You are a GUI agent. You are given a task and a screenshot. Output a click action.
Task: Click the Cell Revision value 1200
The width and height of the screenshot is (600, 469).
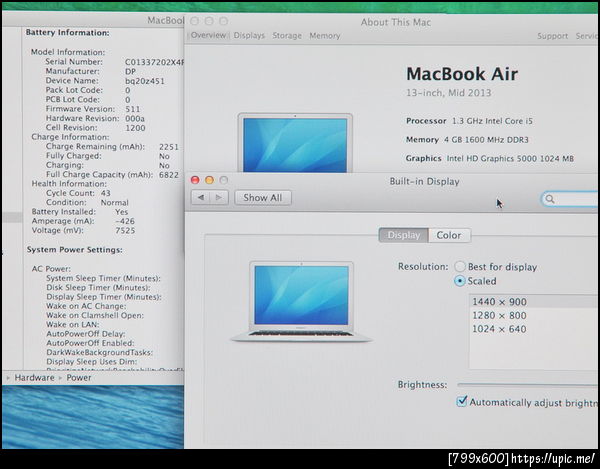point(135,128)
